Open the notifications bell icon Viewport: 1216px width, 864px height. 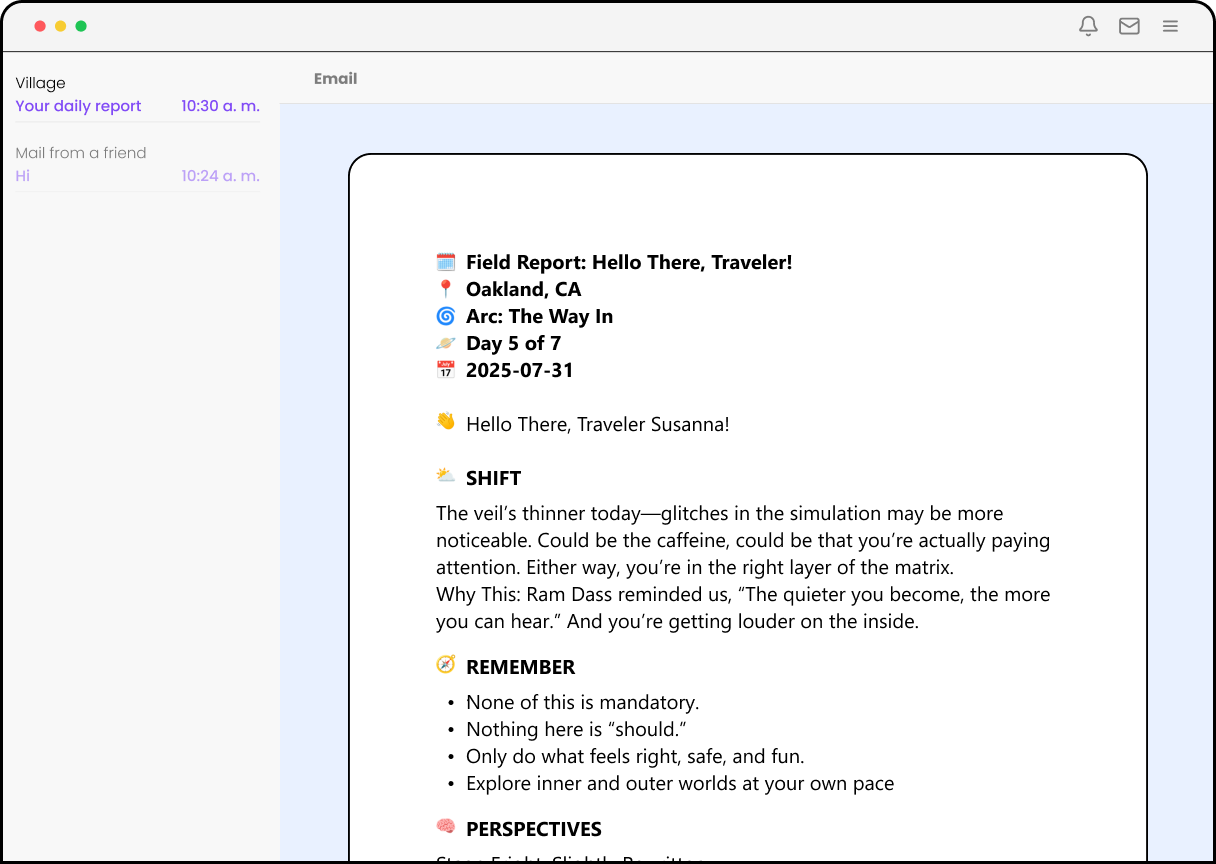click(x=1089, y=27)
